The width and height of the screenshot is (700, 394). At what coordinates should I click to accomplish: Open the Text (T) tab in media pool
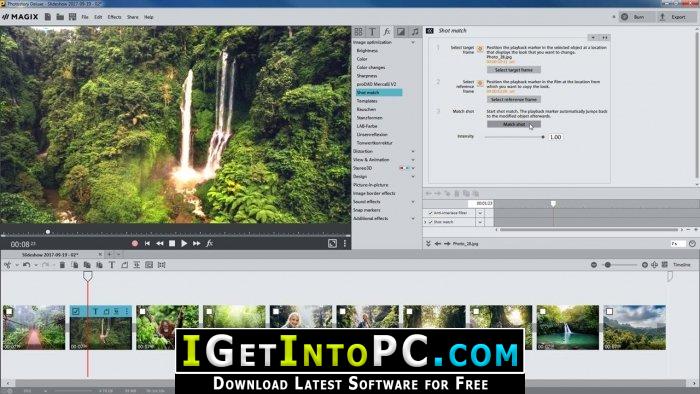click(372, 32)
